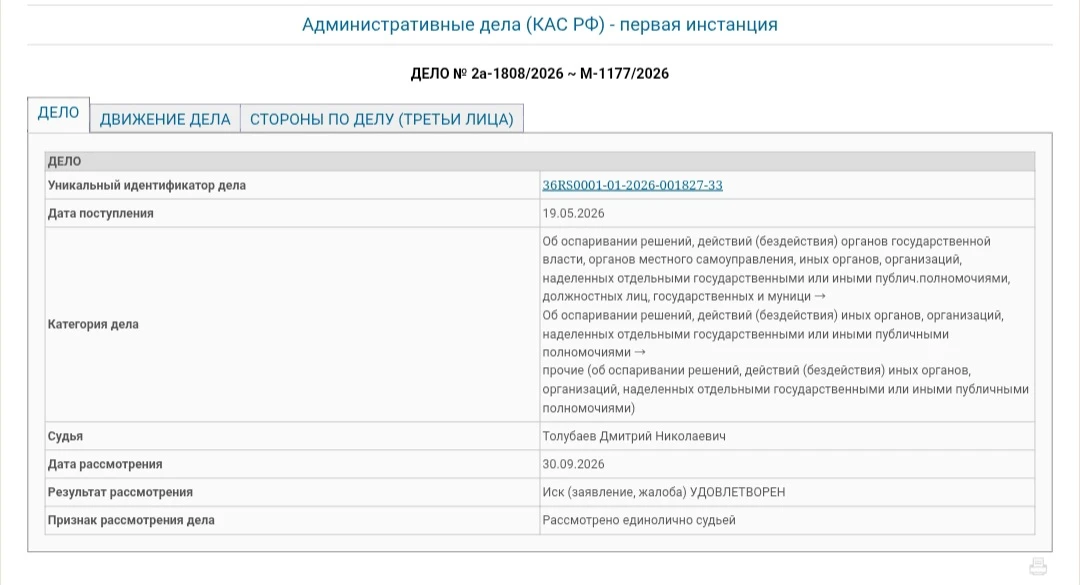1080x585 pixels.
Task: Click label Категория дела
Action: pos(93,325)
